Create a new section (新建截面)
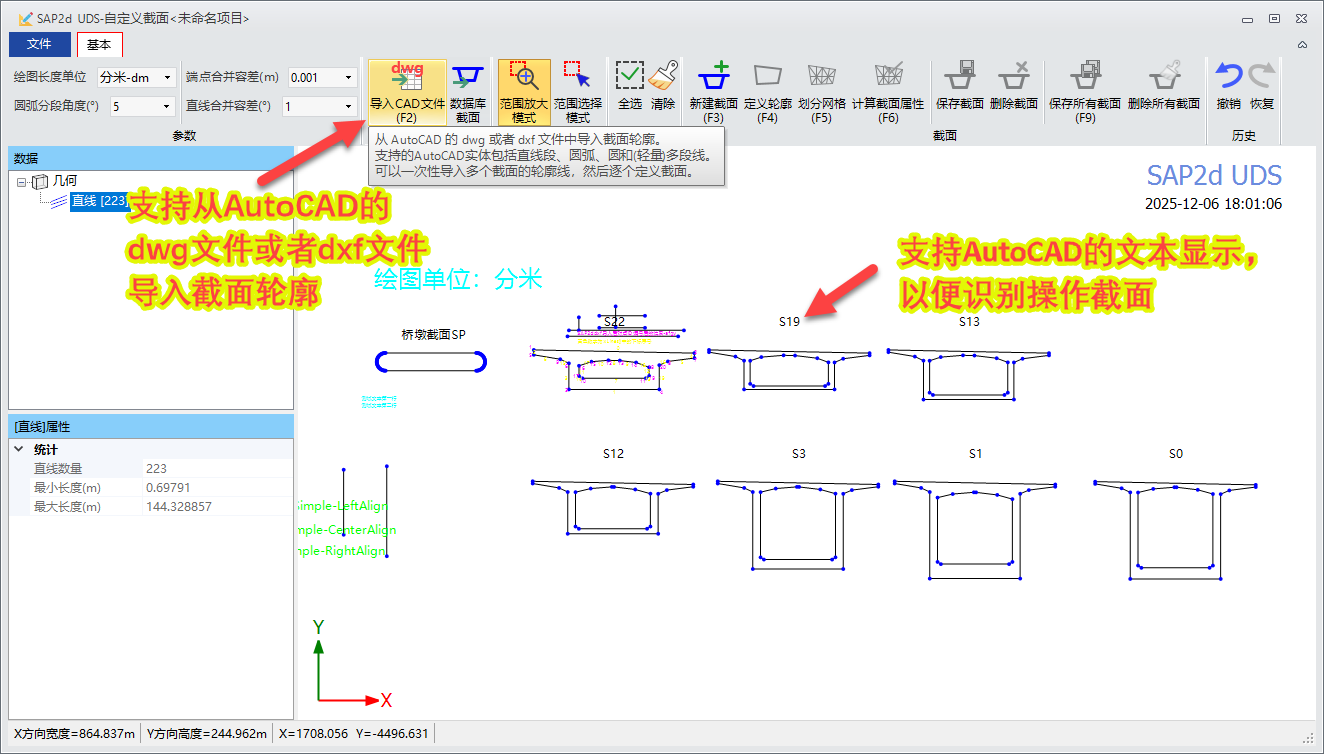The width and height of the screenshot is (1324, 754). (714, 76)
